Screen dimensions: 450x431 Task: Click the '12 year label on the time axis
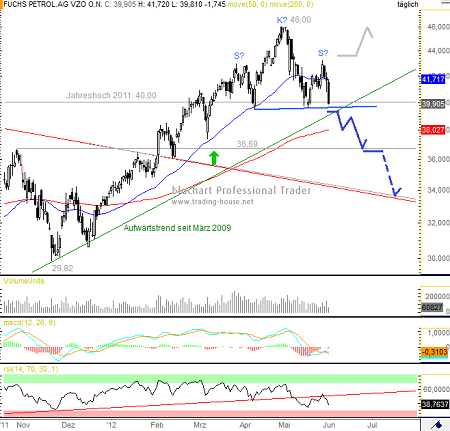click(x=111, y=425)
